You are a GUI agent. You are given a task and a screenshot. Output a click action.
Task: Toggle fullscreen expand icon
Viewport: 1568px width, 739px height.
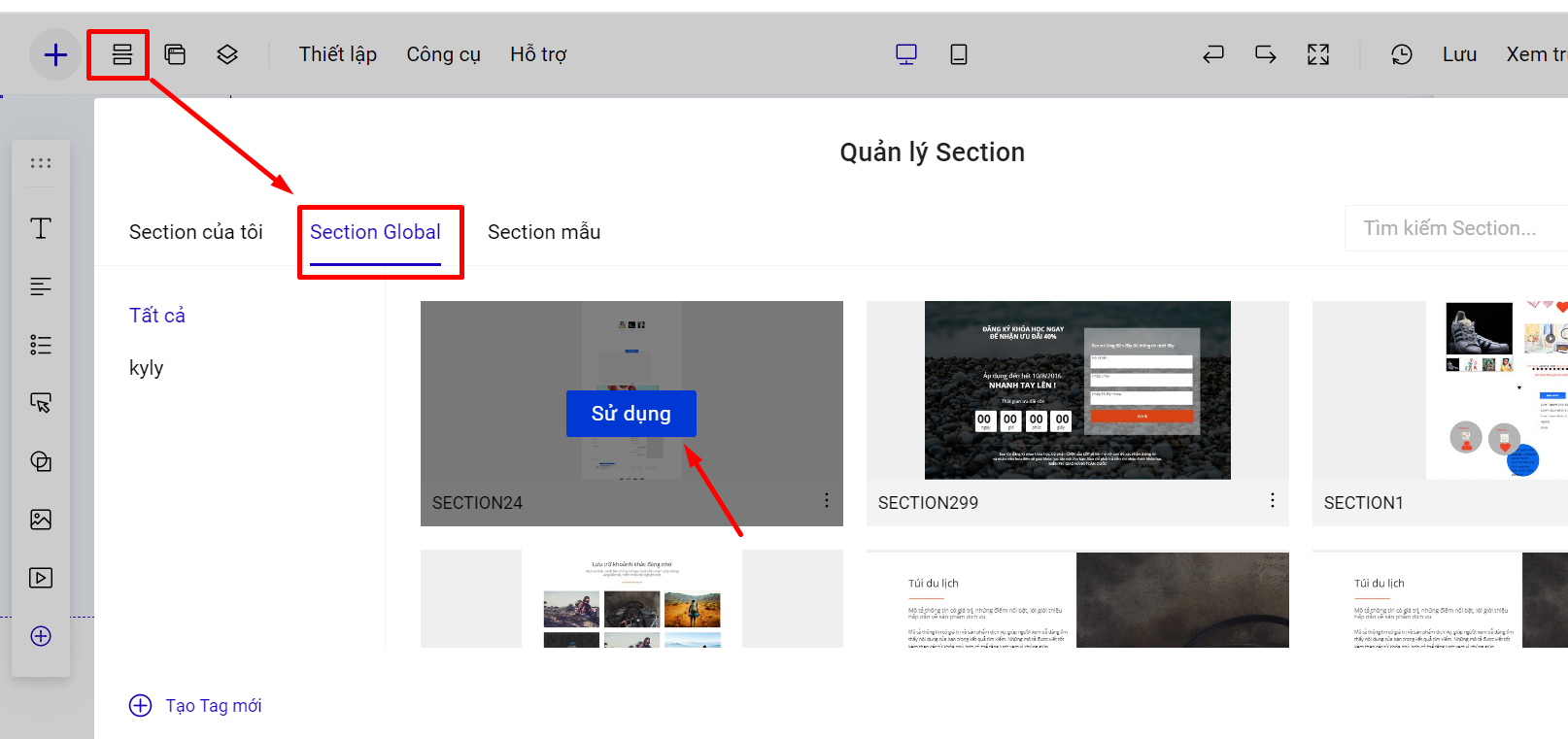[1317, 55]
